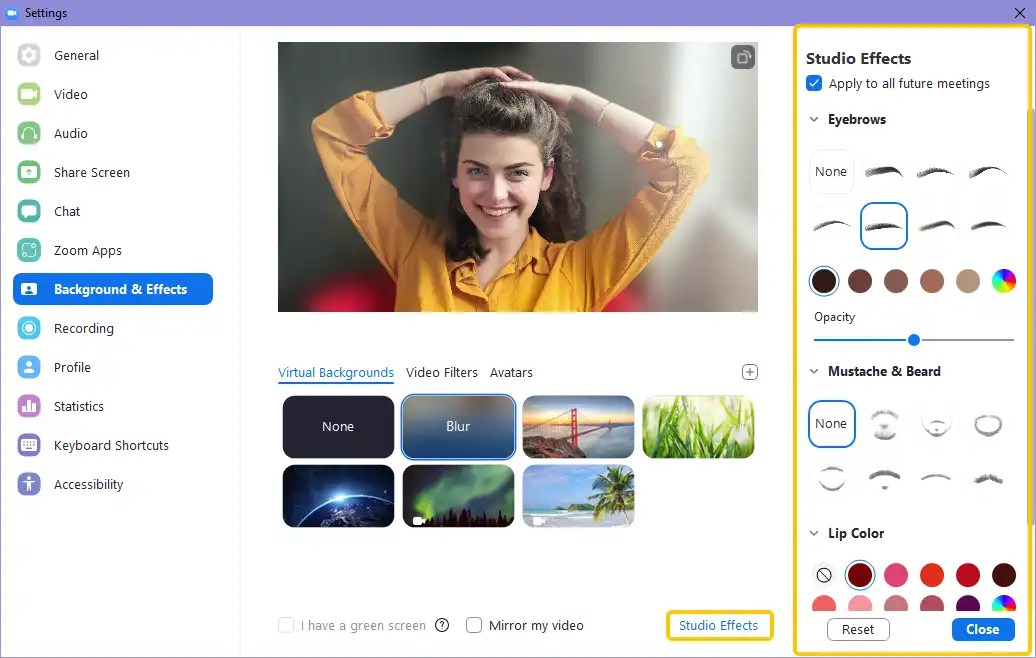Reset all Studio Effects
Viewport: 1036px width, 658px height.
tap(858, 629)
